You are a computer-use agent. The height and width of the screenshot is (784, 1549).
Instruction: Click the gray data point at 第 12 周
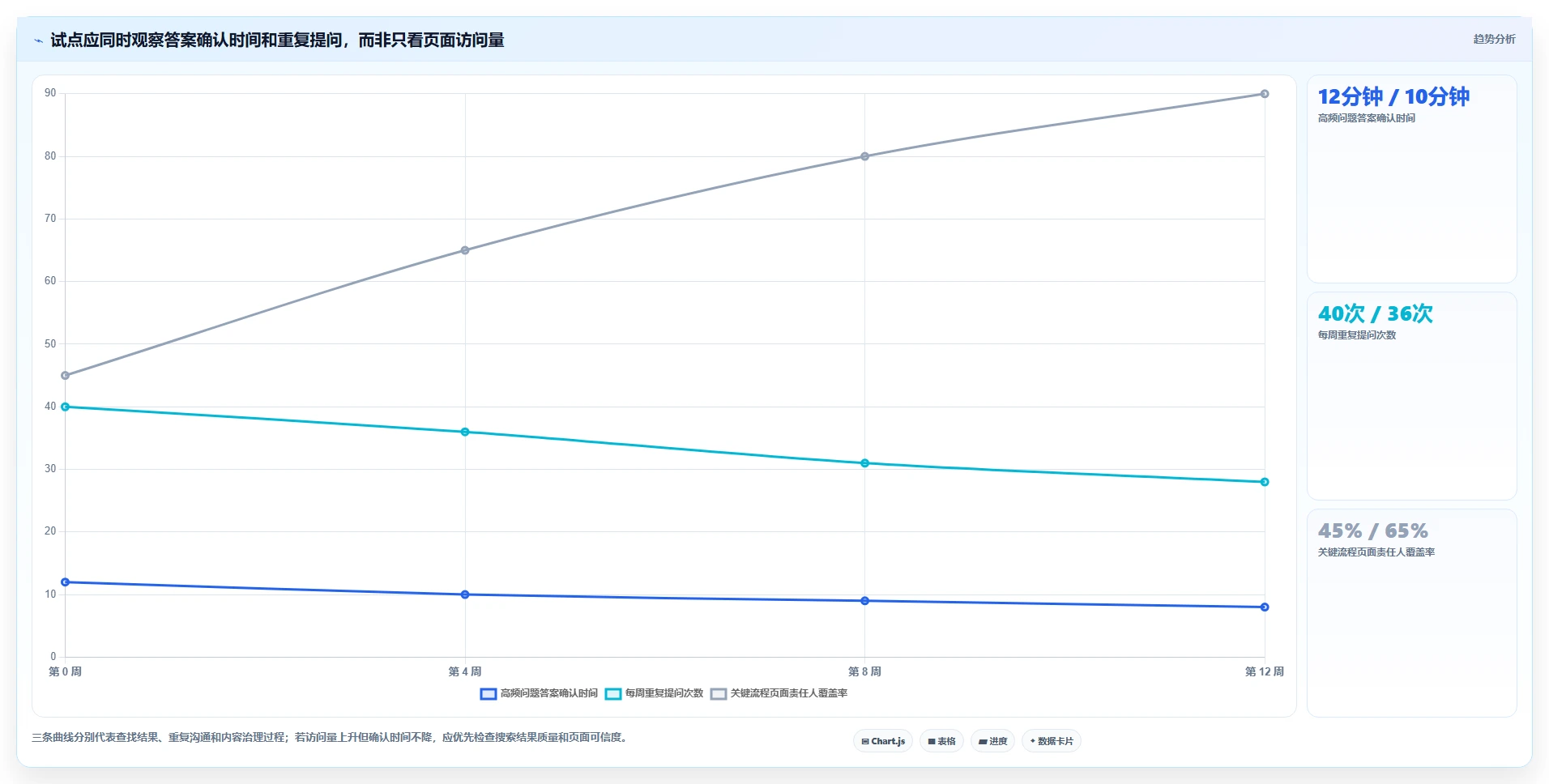1265,94
